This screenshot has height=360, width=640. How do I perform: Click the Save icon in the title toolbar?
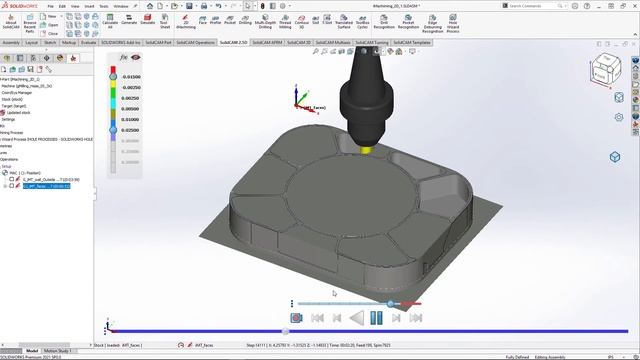pos(189,6)
